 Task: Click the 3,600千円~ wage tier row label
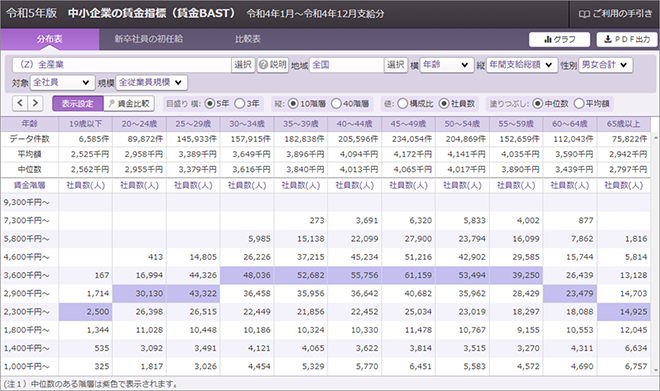coord(30,275)
